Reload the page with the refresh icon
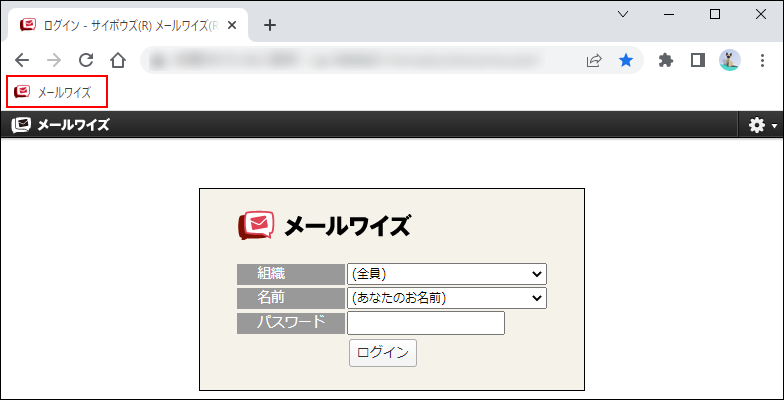The image size is (784, 400). pos(86,60)
